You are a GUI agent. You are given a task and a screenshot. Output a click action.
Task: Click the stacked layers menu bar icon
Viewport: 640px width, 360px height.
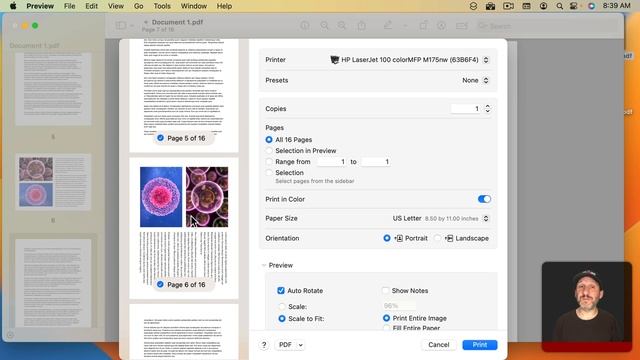click(473, 6)
